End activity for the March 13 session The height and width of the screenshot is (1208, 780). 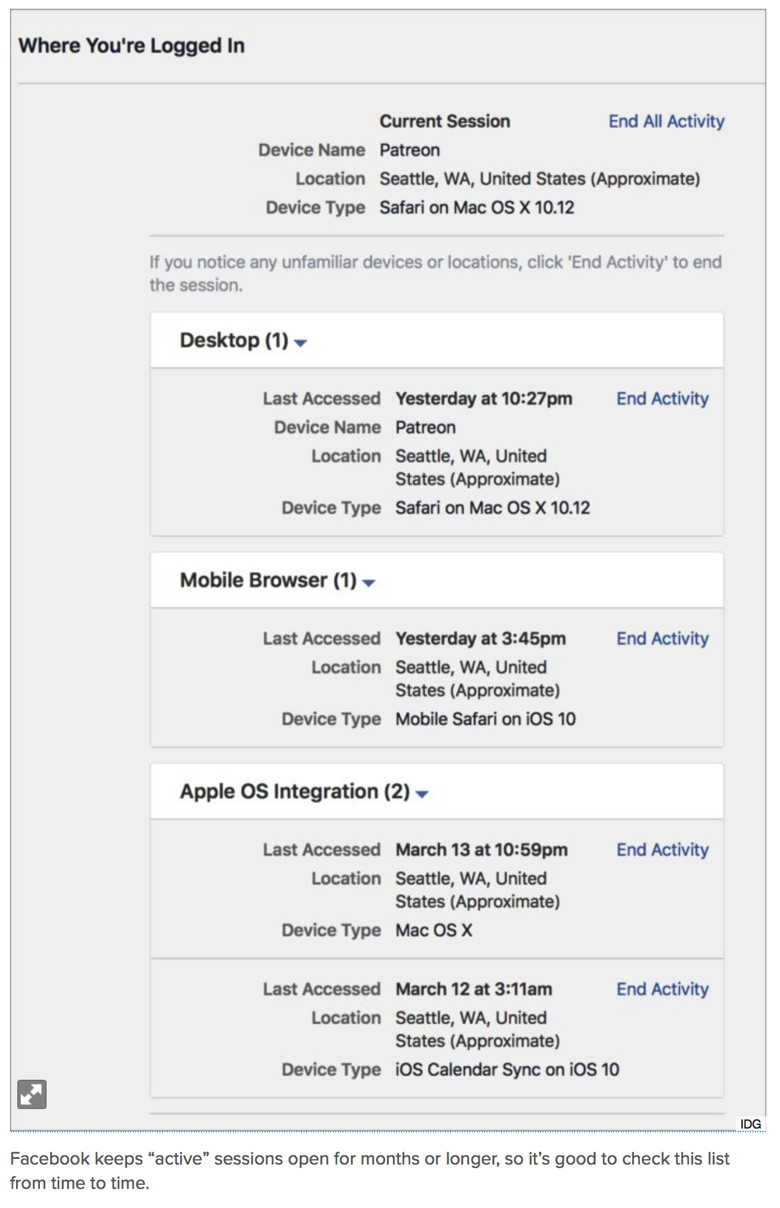(662, 849)
